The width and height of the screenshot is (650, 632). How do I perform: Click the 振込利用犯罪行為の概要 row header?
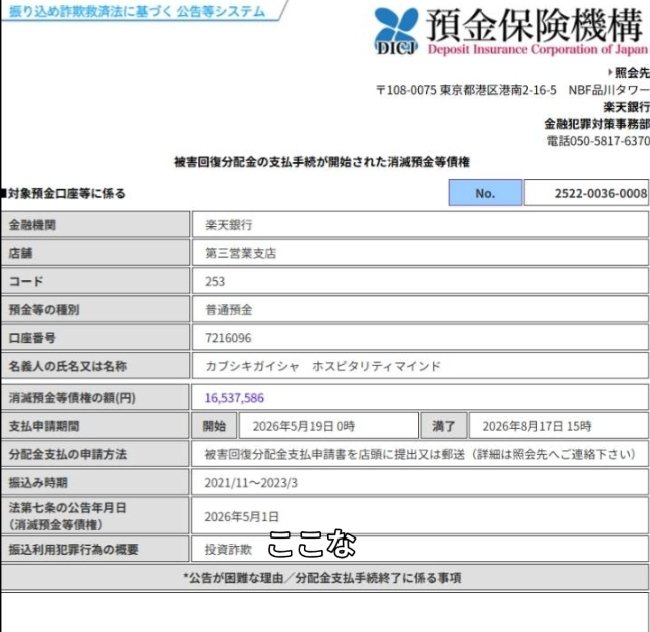tap(95, 549)
